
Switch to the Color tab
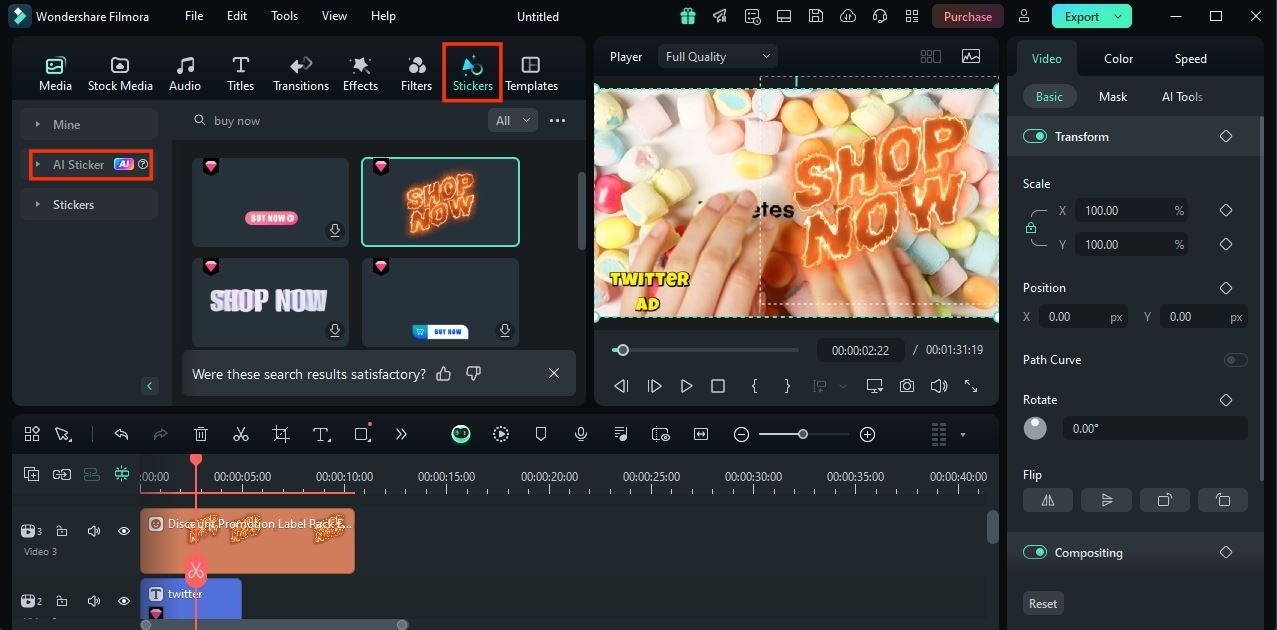(1118, 58)
